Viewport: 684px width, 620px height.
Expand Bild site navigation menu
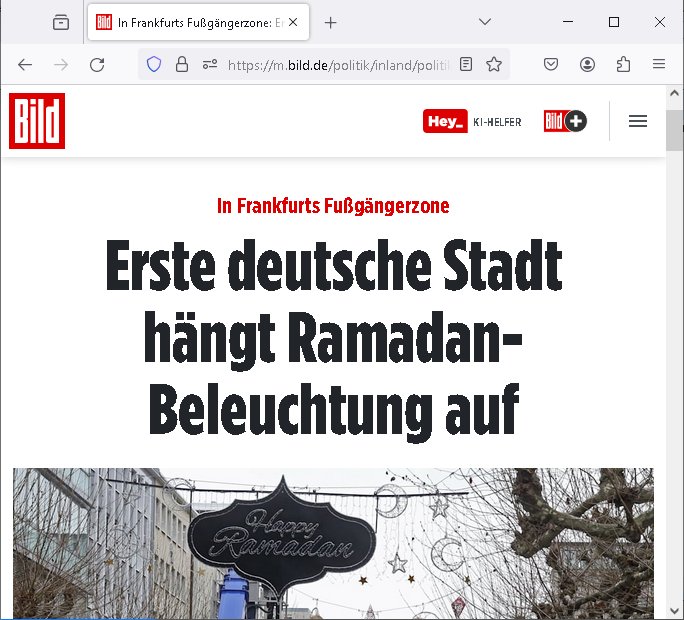click(638, 121)
